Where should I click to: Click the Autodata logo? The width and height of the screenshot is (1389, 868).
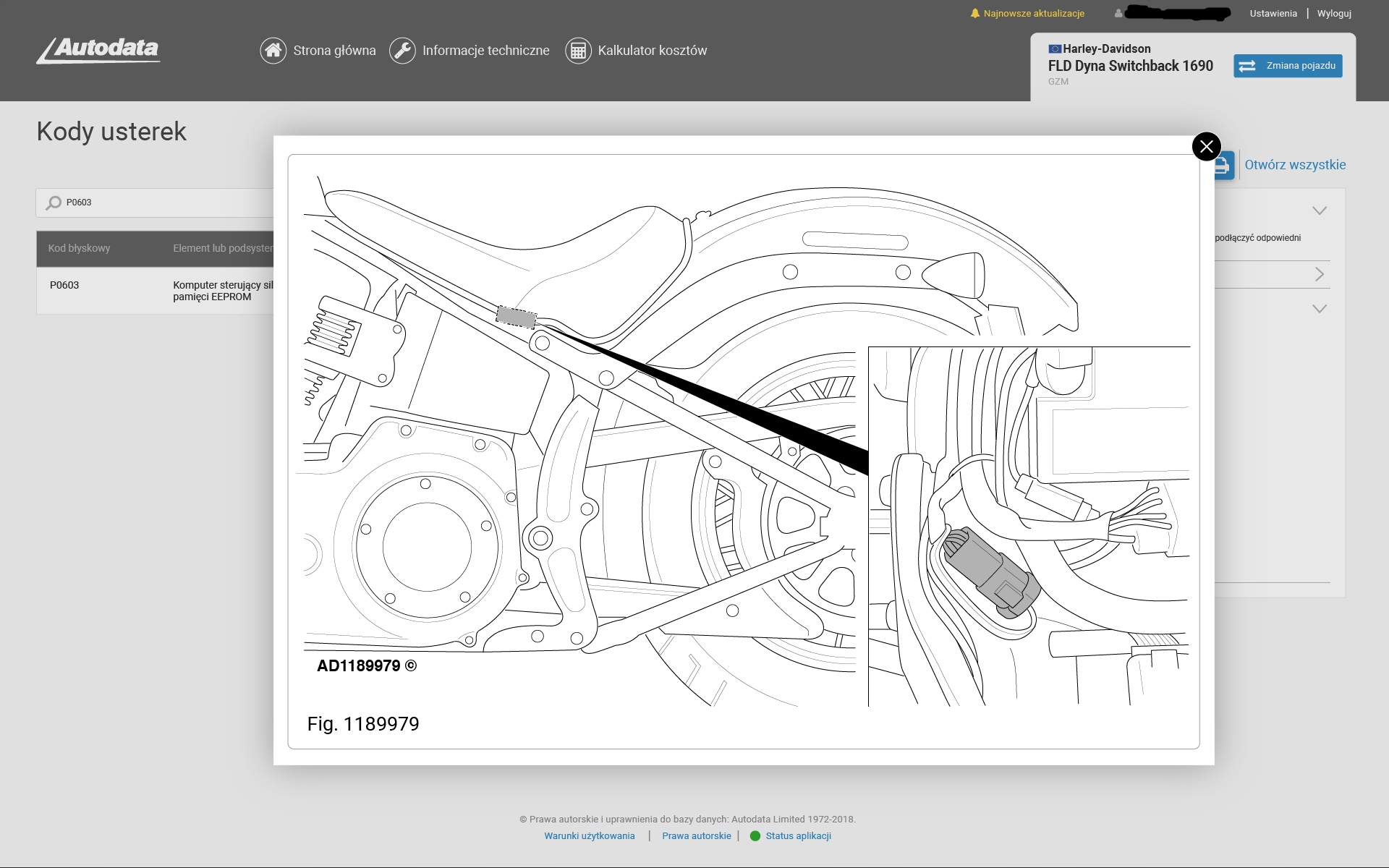click(98, 50)
